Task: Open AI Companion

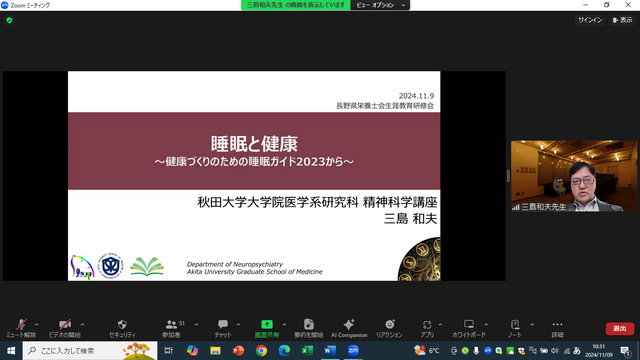Action: [349, 328]
